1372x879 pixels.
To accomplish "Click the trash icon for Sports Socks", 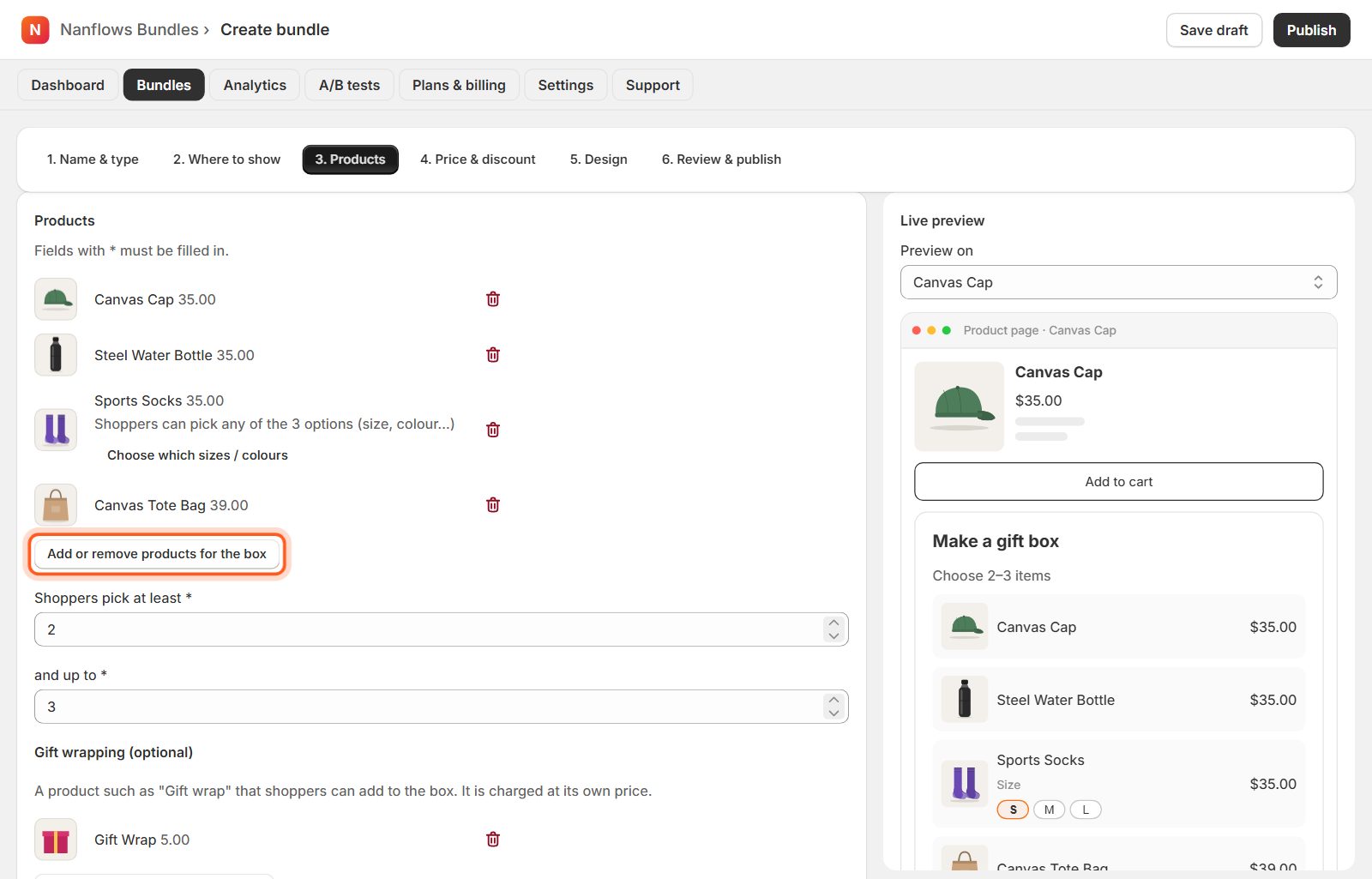I will [493, 430].
